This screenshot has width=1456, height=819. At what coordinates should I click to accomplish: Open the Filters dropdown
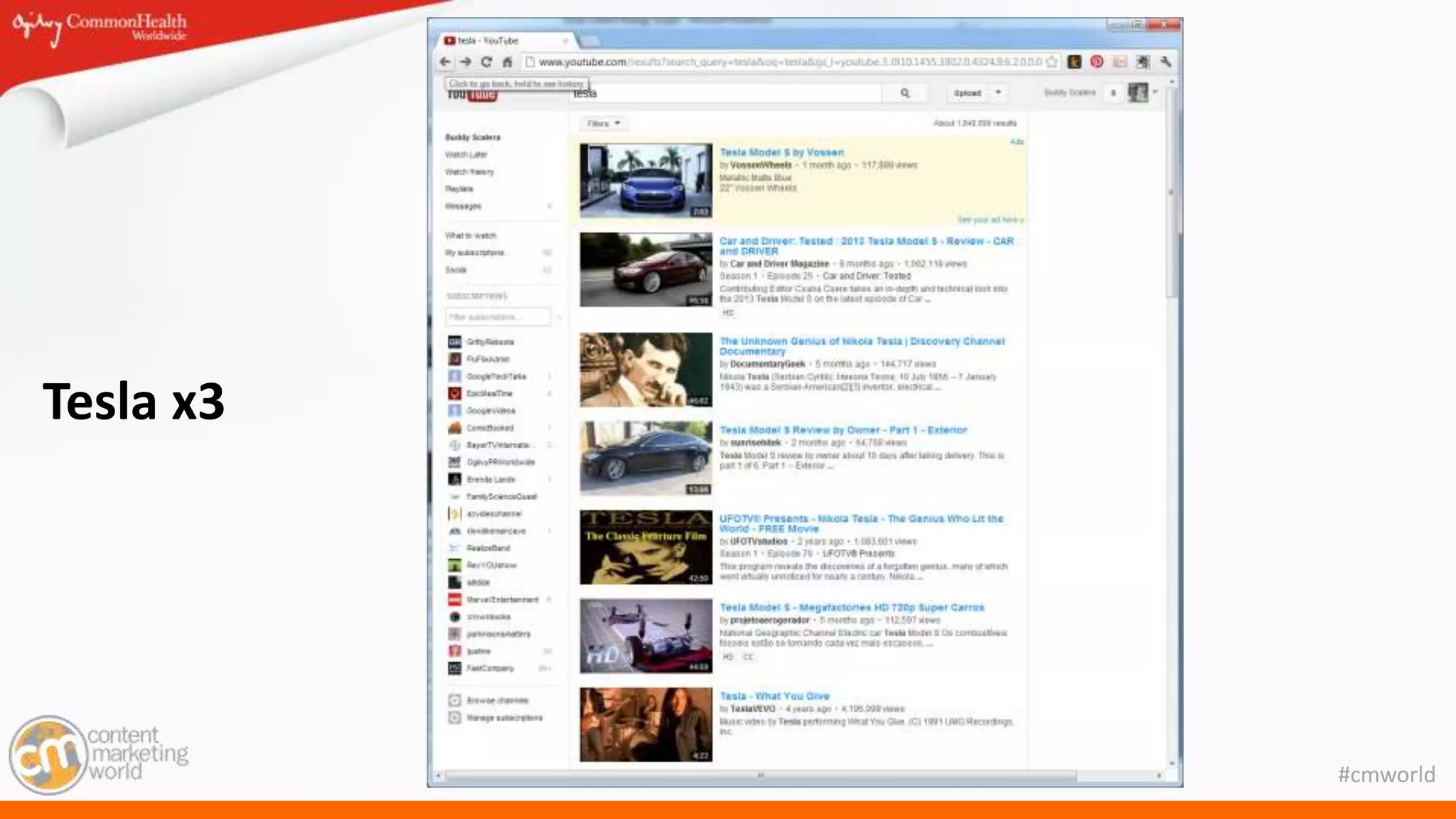(604, 124)
